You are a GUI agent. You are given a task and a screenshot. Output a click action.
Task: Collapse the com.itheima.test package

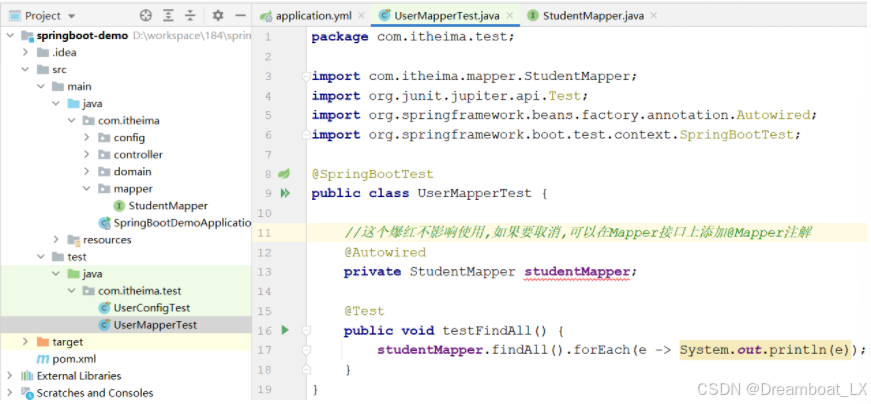(x=71, y=291)
